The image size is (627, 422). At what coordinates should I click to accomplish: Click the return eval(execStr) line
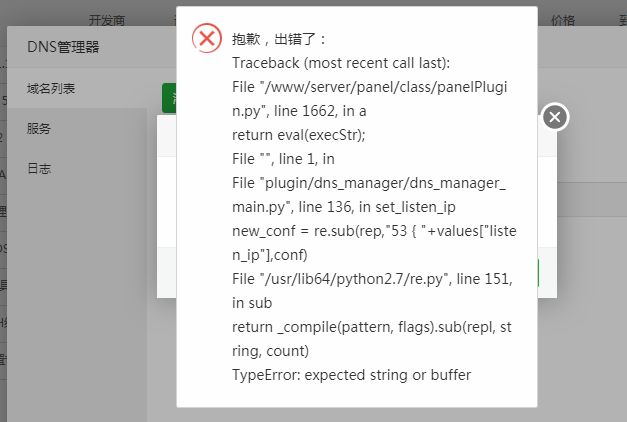point(299,135)
